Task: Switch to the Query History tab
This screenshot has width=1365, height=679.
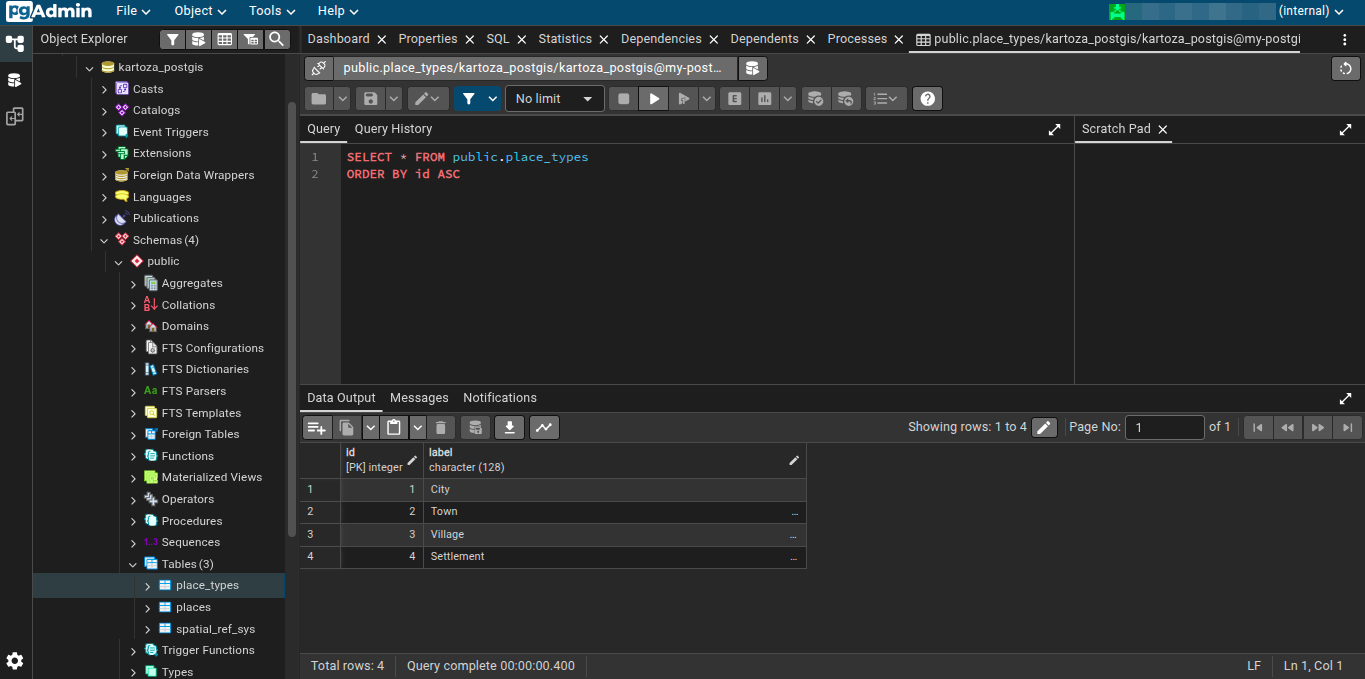Action: point(393,129)
